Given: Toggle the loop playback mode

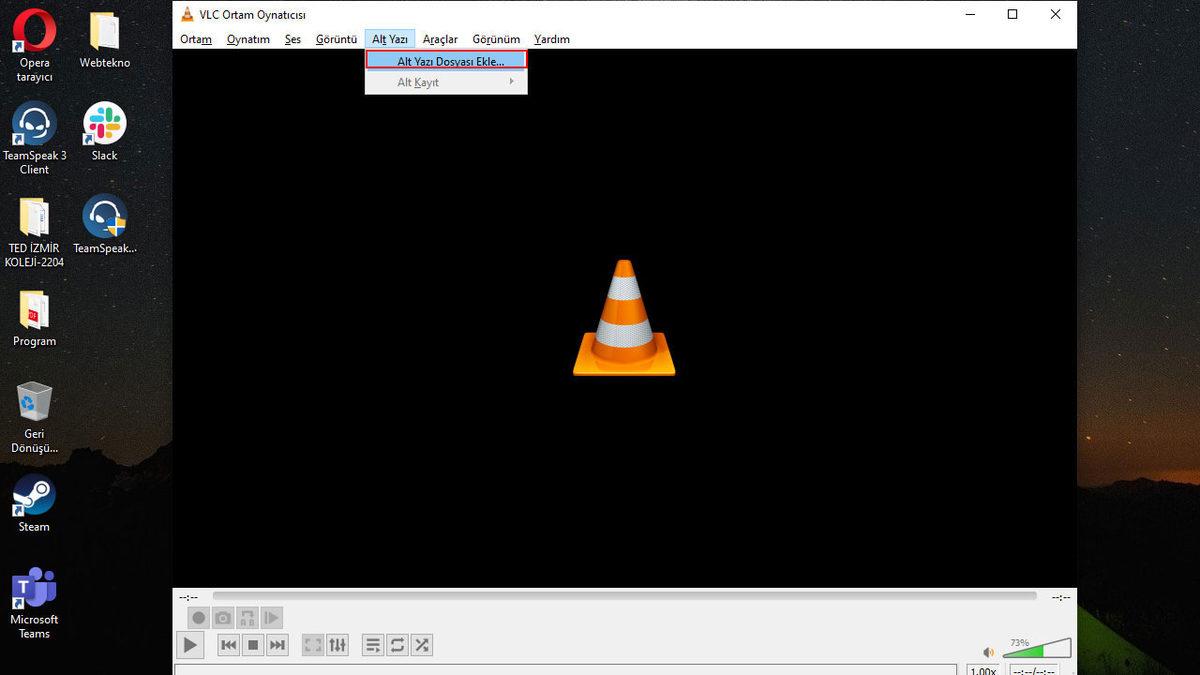Looking at the screenshot, I should pos(397,645).
